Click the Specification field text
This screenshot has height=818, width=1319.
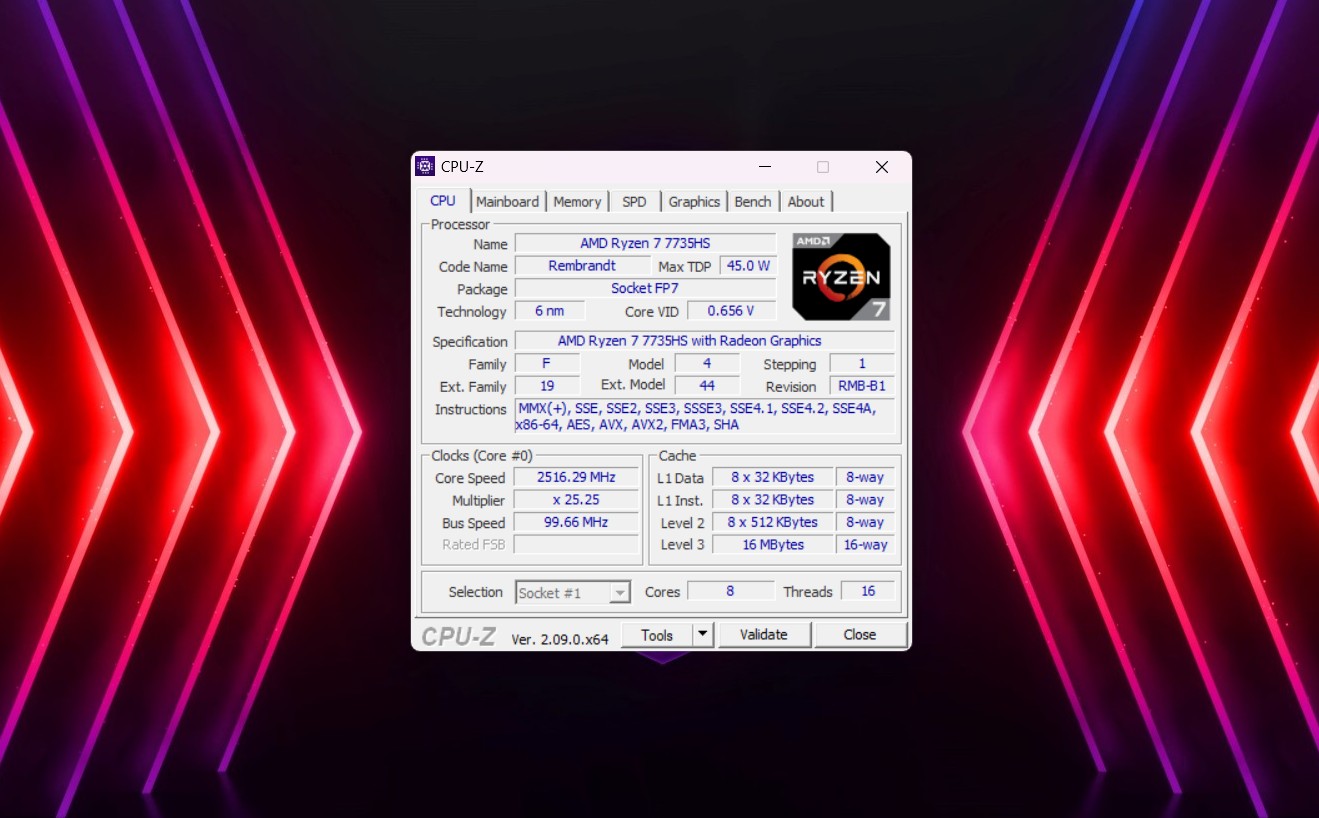[704, 341]
